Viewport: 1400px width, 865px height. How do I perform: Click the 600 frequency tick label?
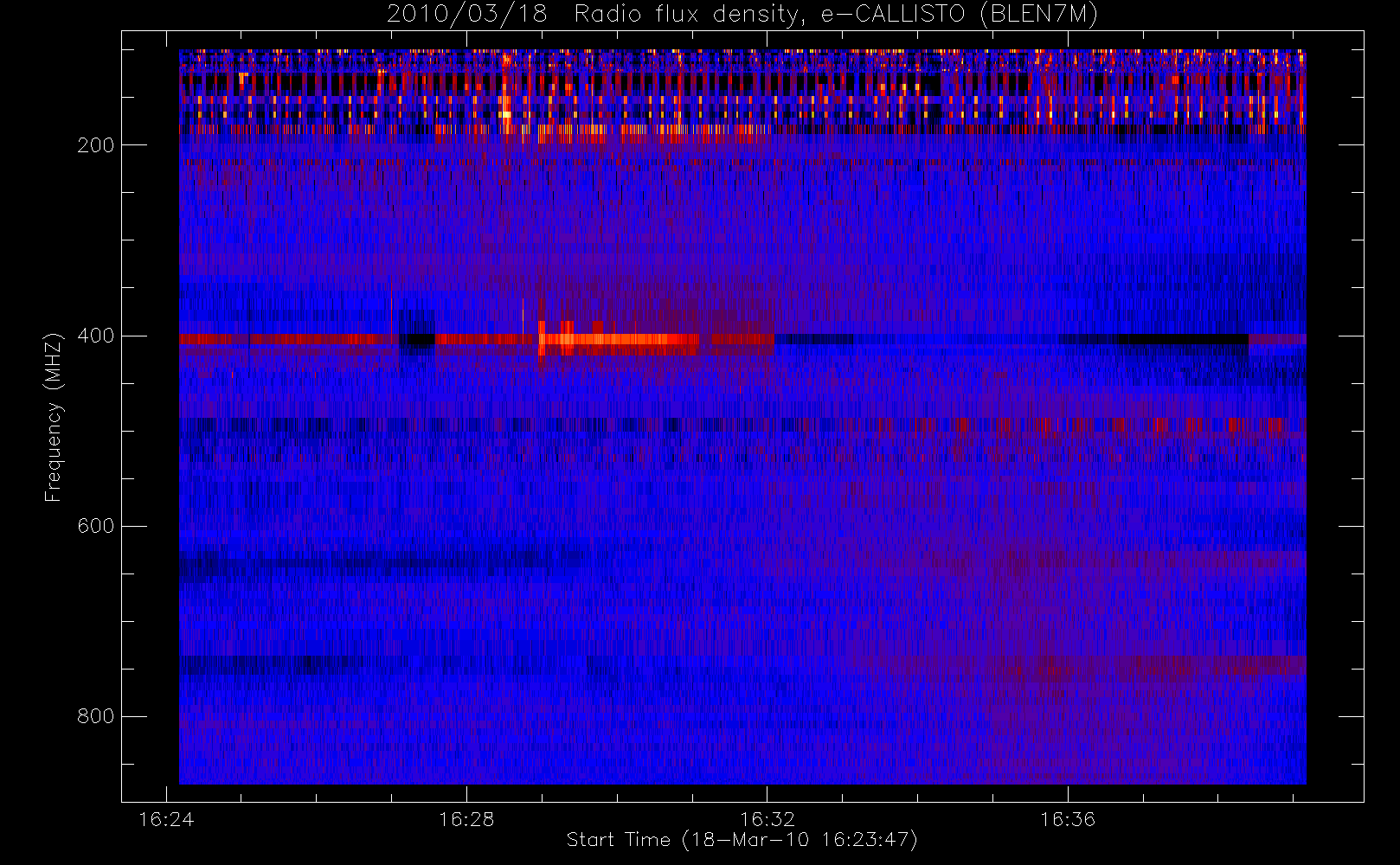96,526
